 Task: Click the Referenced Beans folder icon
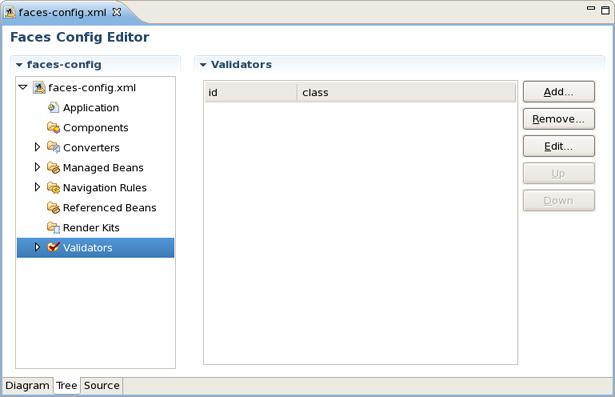click(x=53, y=208)
